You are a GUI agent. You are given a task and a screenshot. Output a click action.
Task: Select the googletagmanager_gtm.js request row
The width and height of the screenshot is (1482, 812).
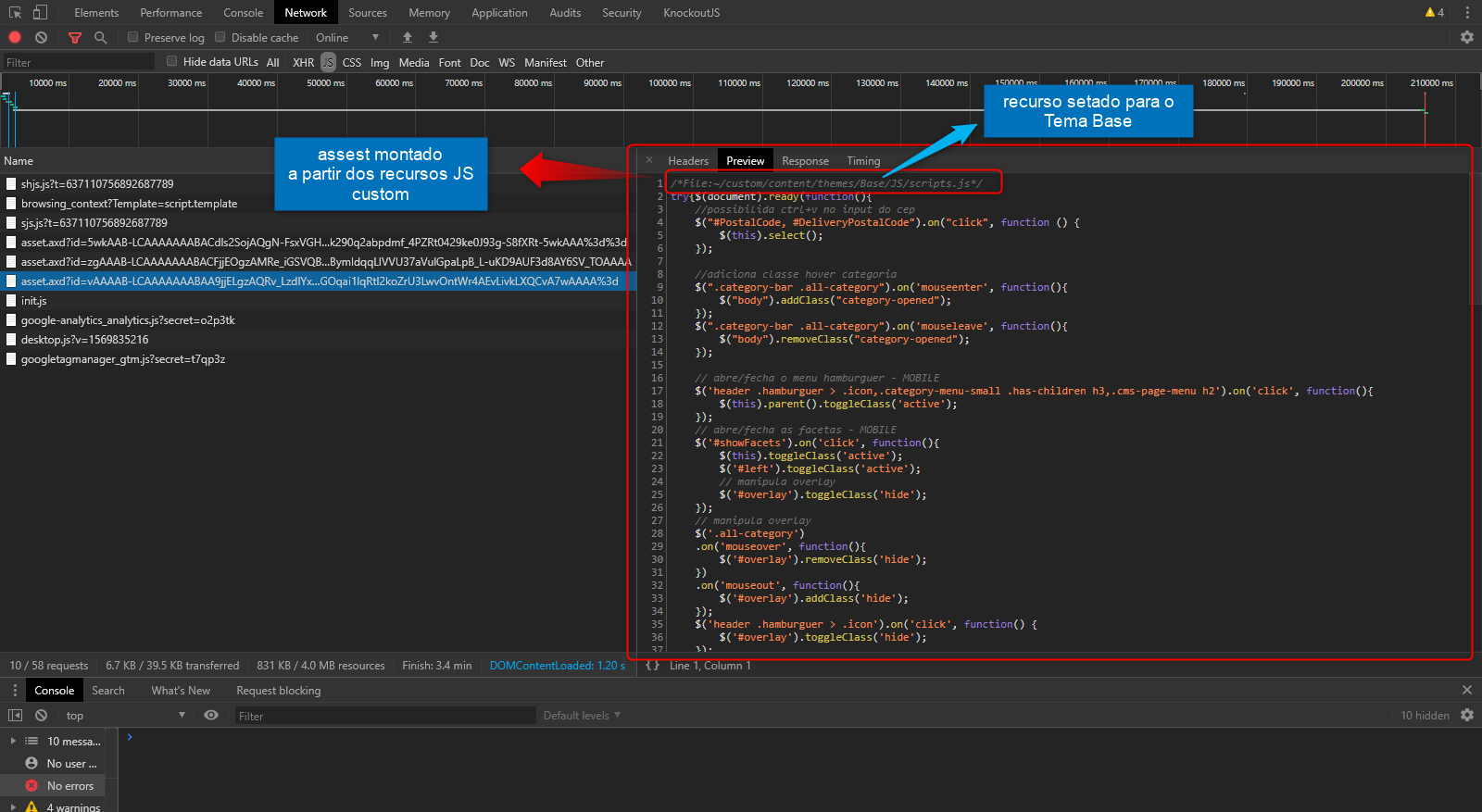click(x=318, y=358)
